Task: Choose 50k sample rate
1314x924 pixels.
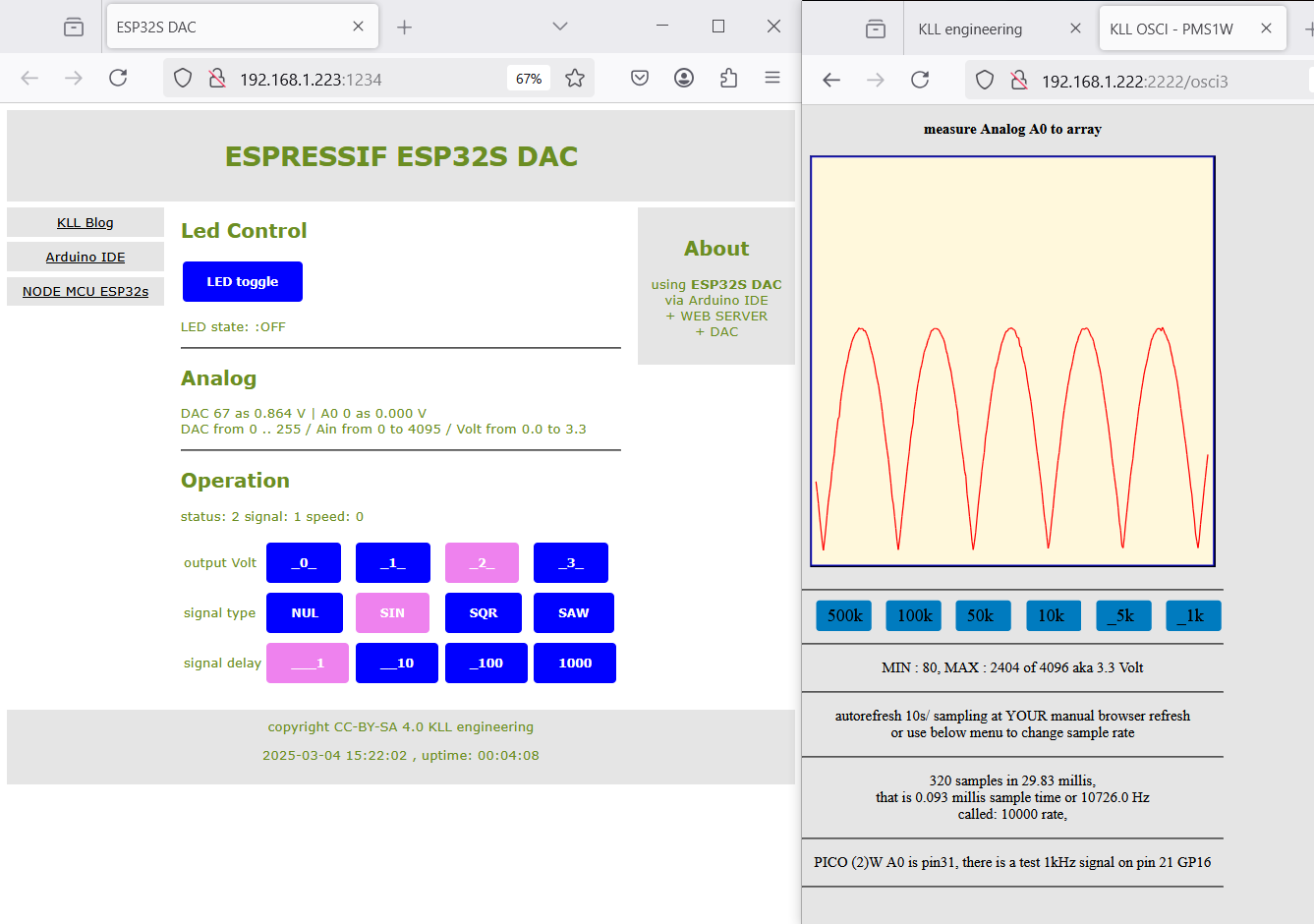Action: coord(983,615)
